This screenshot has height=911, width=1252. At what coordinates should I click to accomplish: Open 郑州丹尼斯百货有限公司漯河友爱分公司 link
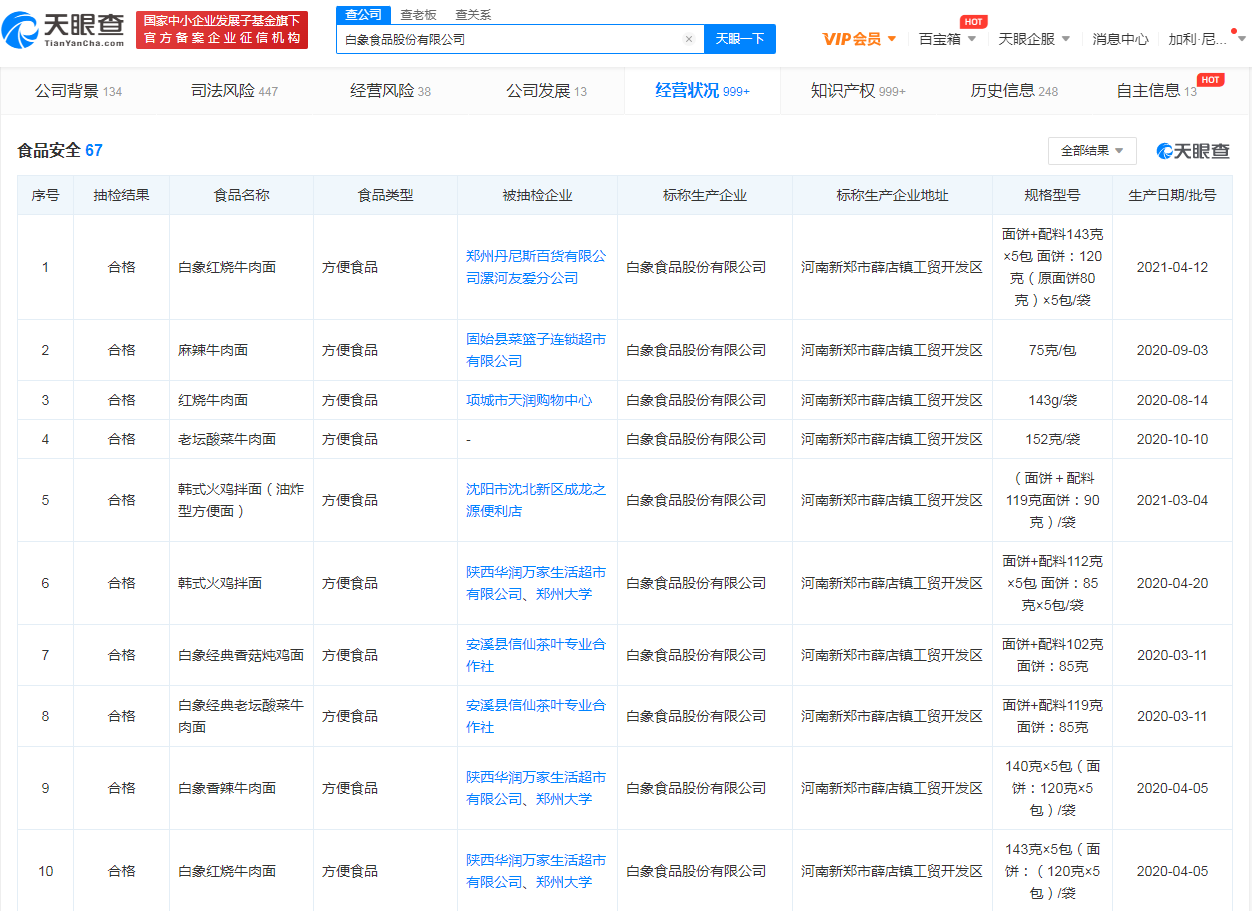(536, 267)
